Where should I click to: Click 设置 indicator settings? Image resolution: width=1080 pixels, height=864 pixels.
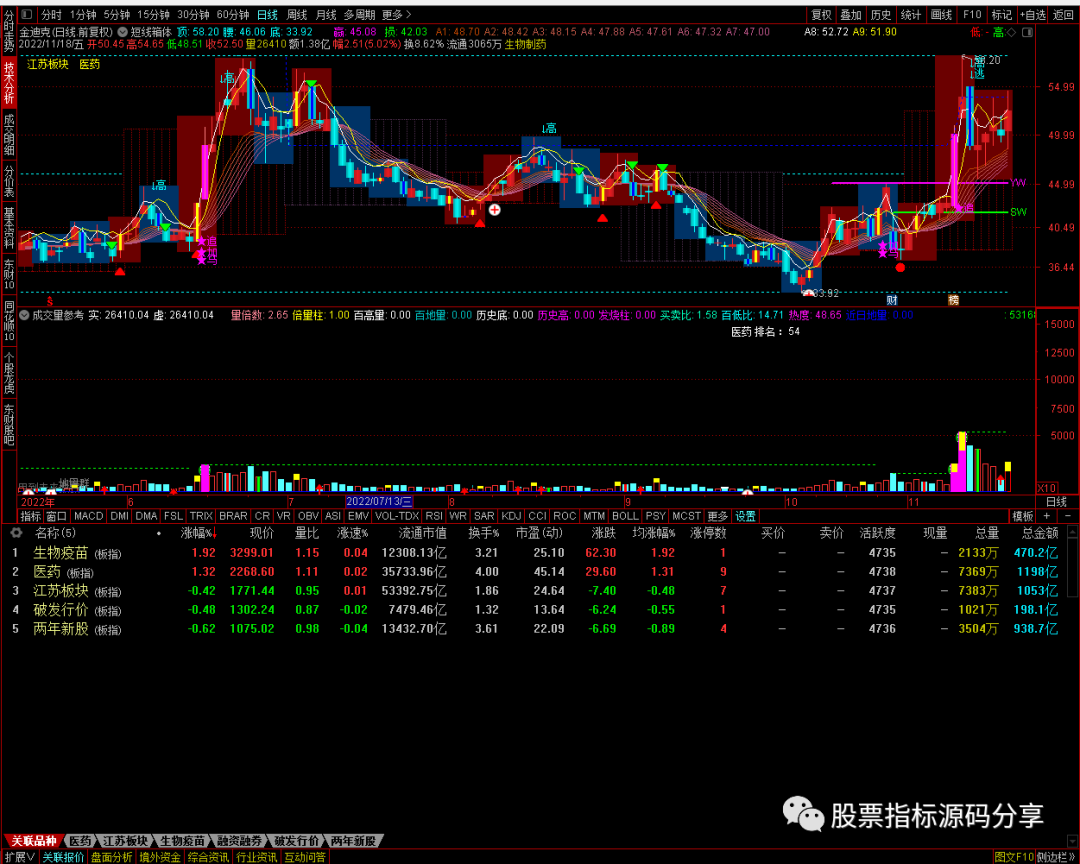pyautogui.click(x=745, y=516)
